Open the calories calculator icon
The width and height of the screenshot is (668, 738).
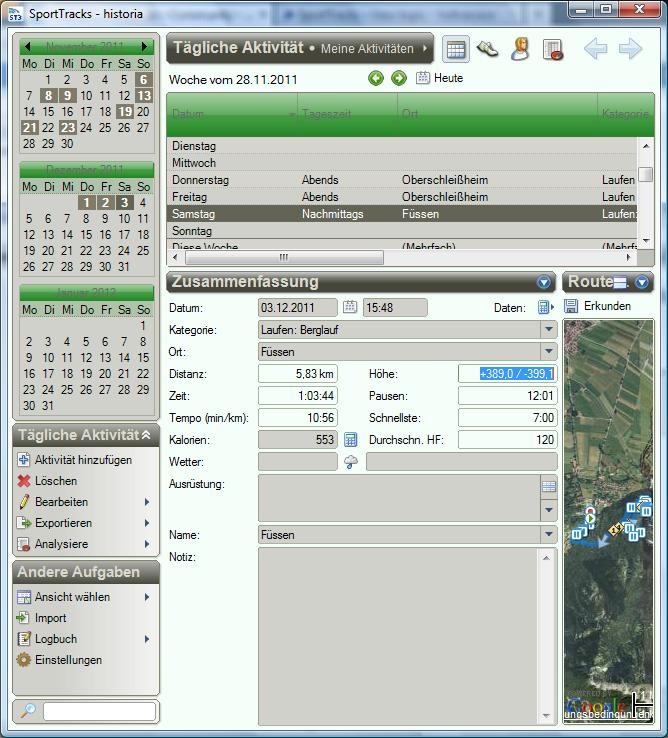point(351,439)
